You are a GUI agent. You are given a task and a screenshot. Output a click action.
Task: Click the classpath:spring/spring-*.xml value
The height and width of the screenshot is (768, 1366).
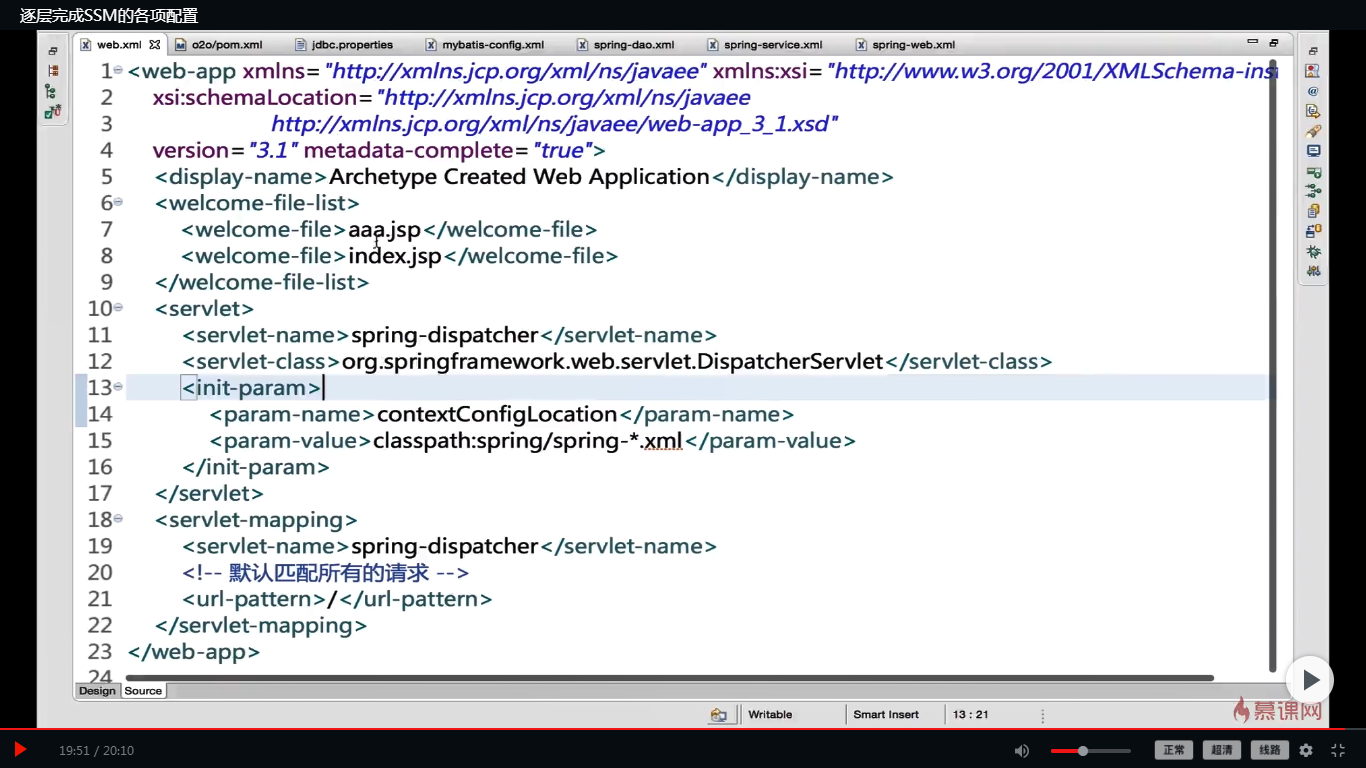coord(529,441)
